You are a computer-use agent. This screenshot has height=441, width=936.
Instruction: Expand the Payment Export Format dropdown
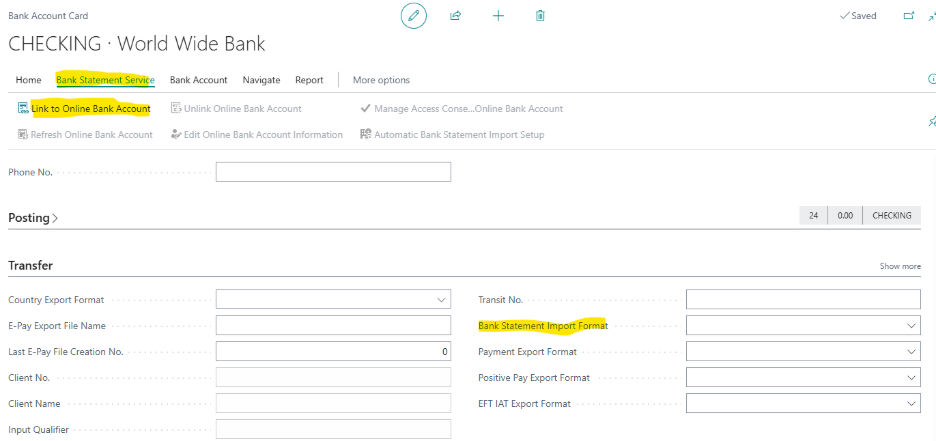[911, 352]
